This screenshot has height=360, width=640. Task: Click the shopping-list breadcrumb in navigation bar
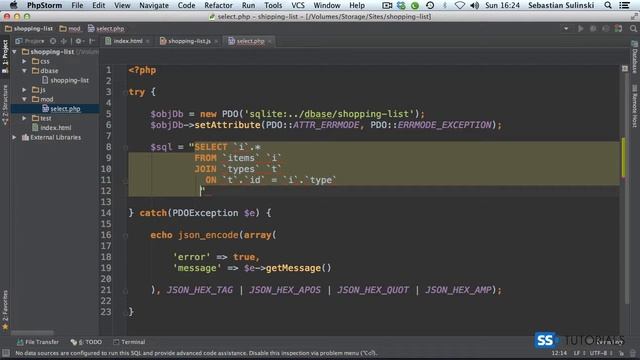[29, 29]
